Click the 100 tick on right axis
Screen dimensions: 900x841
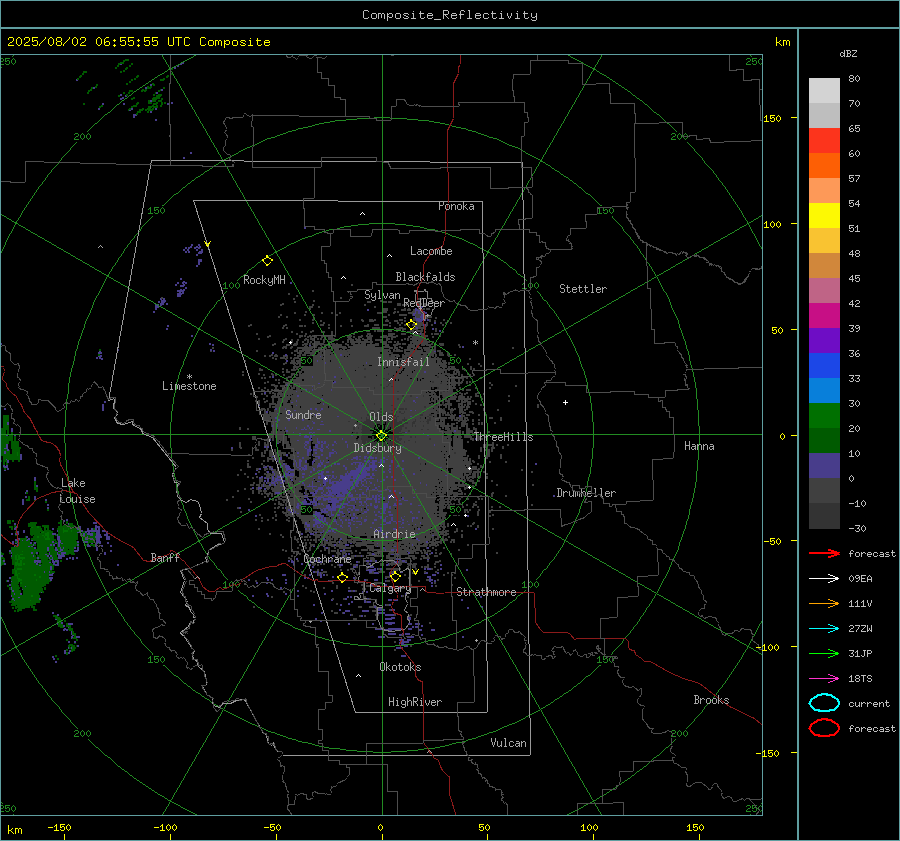coord(772,224)
